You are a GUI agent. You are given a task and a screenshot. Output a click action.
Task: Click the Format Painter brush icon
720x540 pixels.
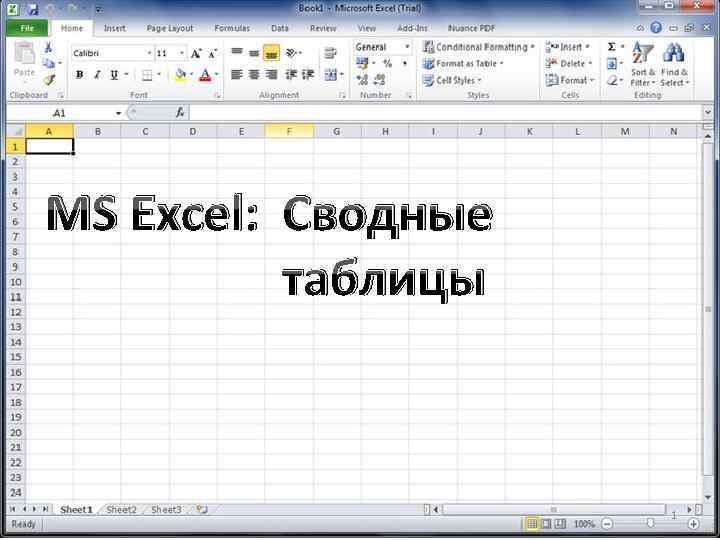pos(49,80)
